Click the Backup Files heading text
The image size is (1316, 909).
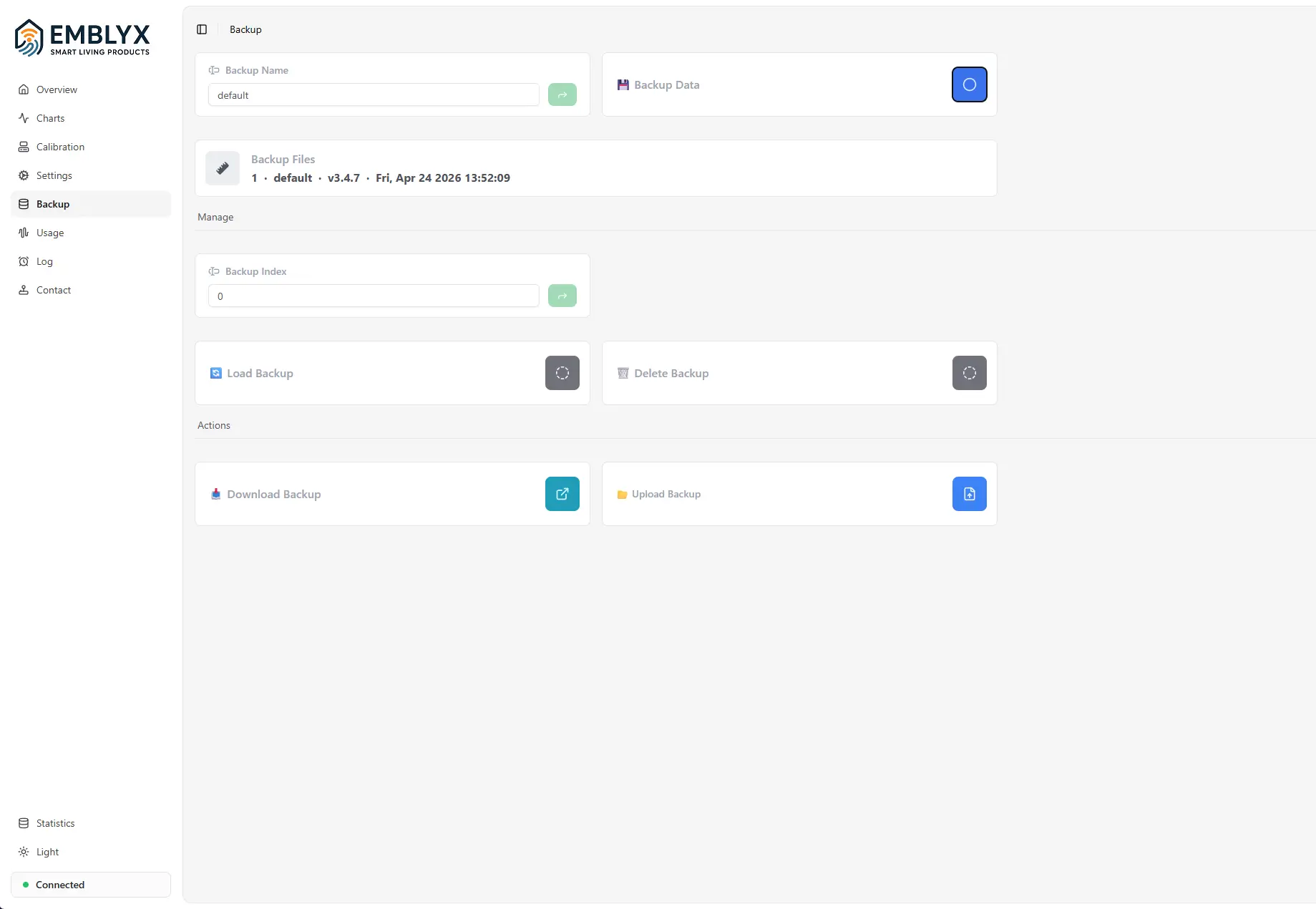(283, 160)
